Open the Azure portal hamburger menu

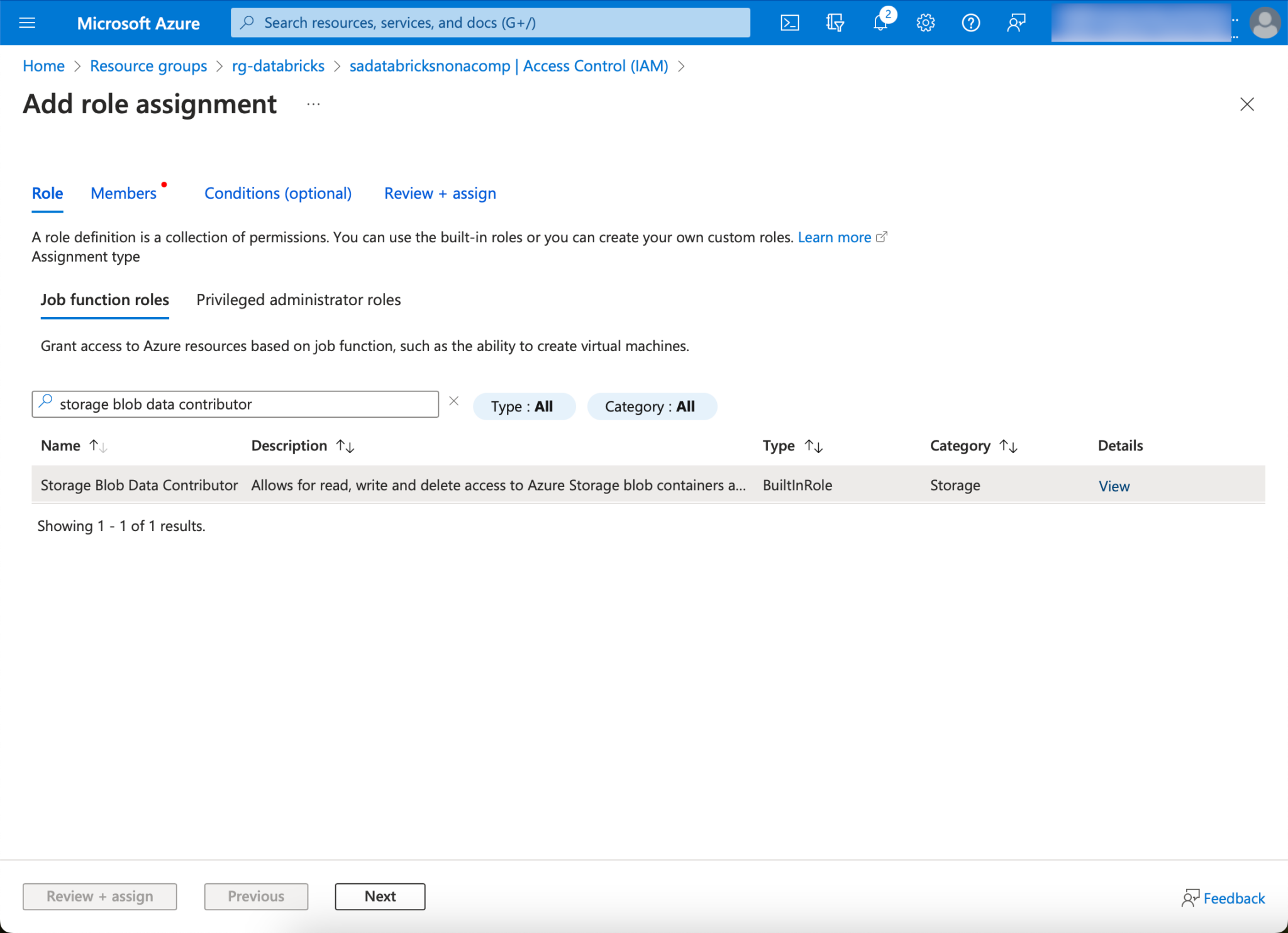pyautogui.click(x=27, y=23)
